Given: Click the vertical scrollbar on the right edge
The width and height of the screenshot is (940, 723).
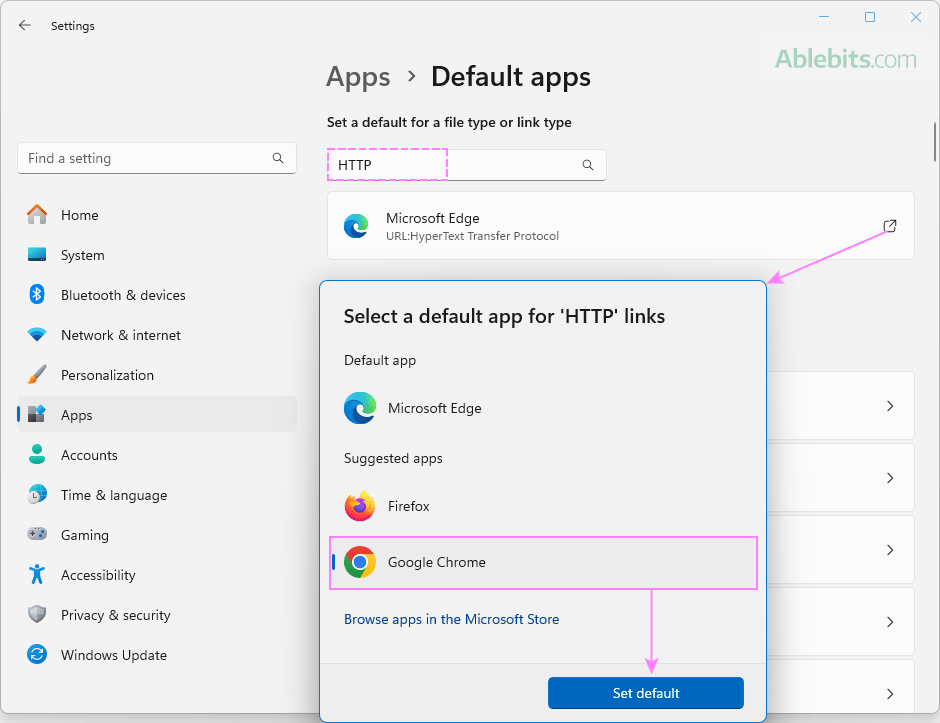Looking at the screenshot, I should coord(935,141).
